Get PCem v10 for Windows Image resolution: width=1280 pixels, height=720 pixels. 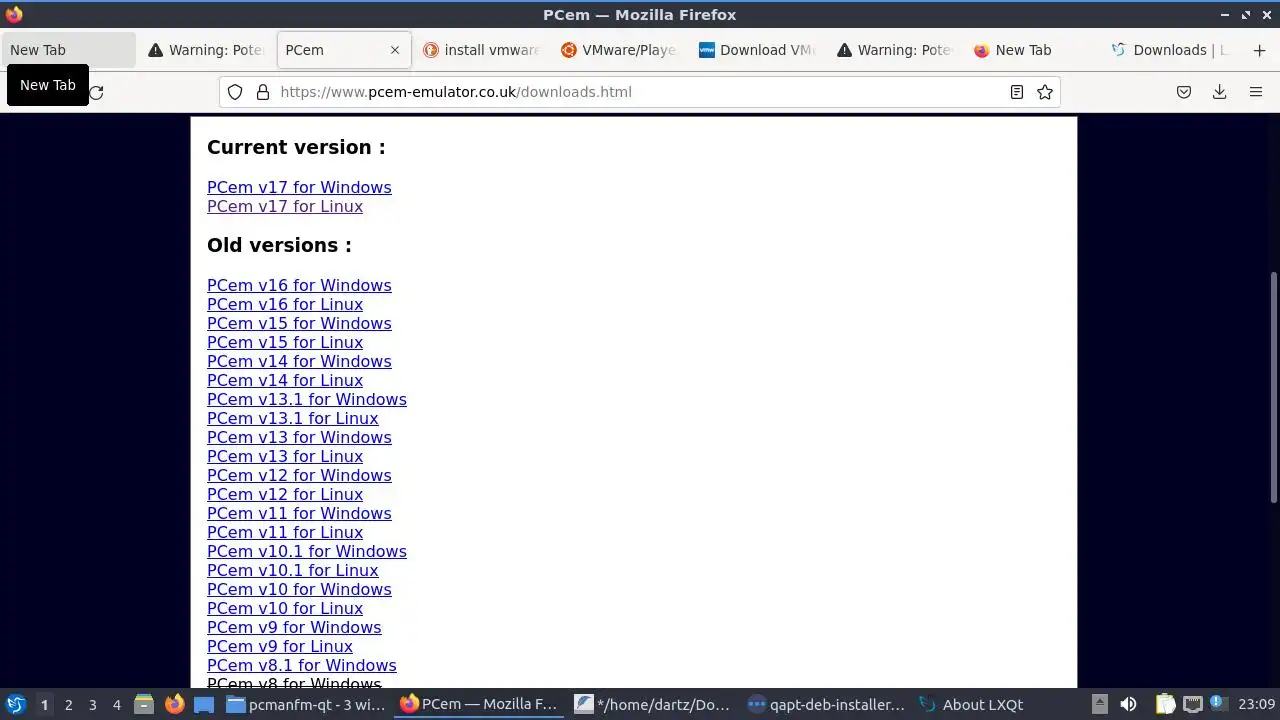click(299, 590)
